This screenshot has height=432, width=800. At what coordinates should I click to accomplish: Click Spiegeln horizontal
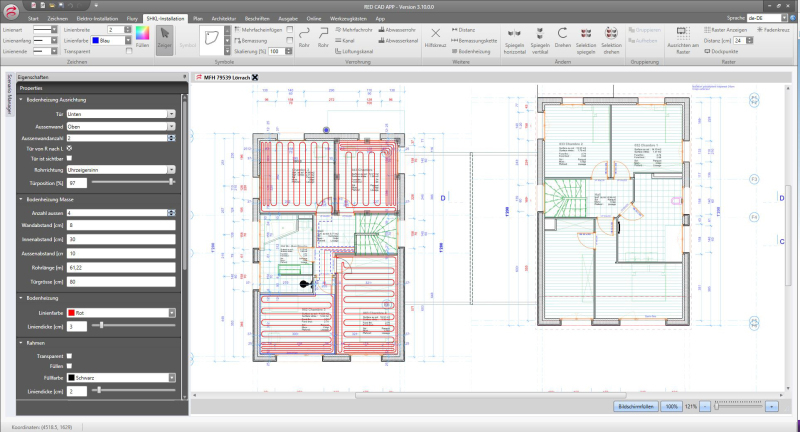pos(514,41)
